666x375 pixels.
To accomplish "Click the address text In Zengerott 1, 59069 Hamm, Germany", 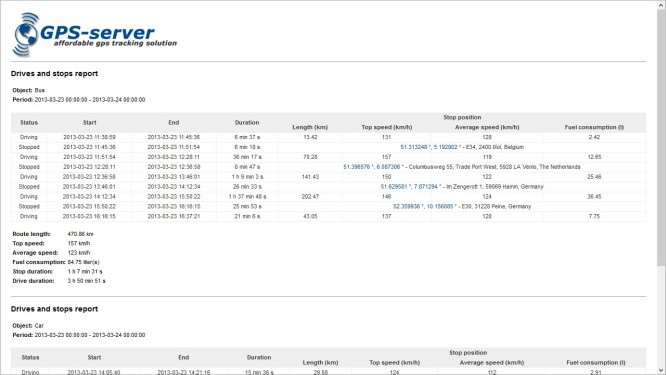I will click(x=495, y=186).
